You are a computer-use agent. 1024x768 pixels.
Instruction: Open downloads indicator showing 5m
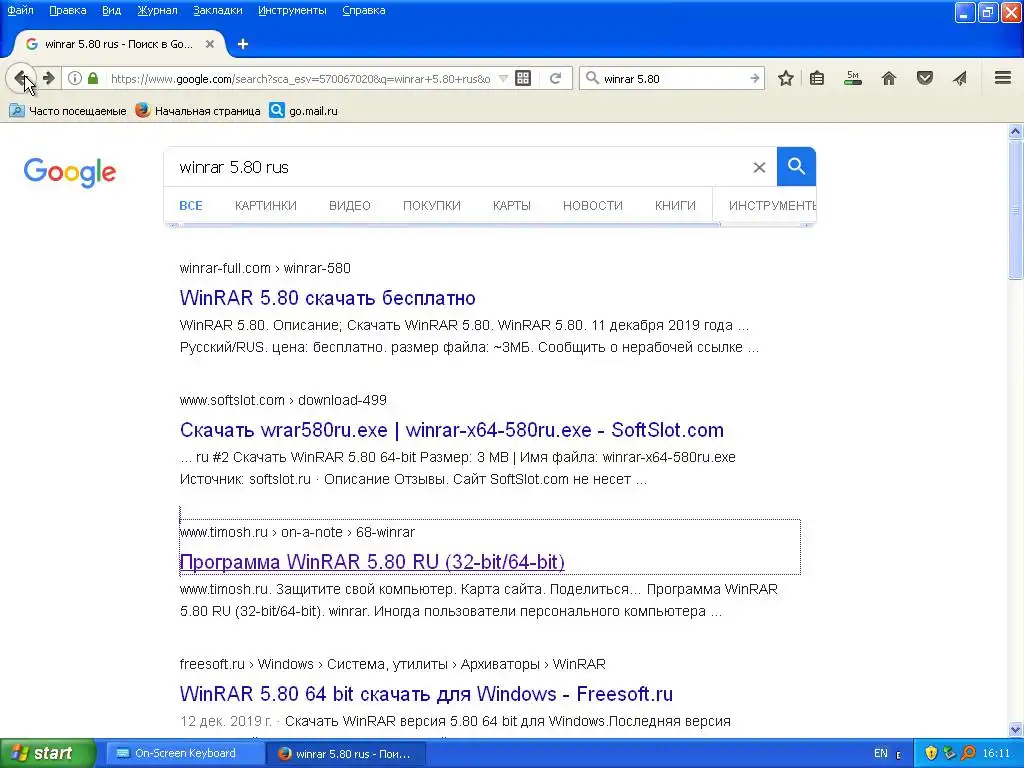(853, 78)
